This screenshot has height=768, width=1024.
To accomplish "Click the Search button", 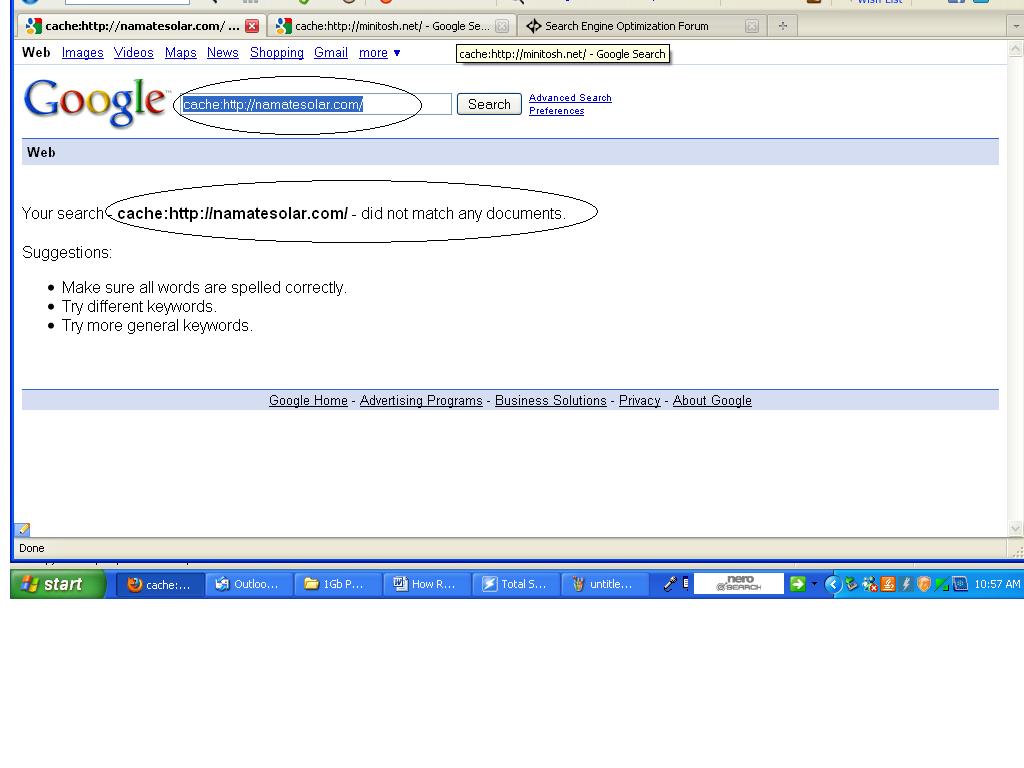I will [x=489, y=104].
